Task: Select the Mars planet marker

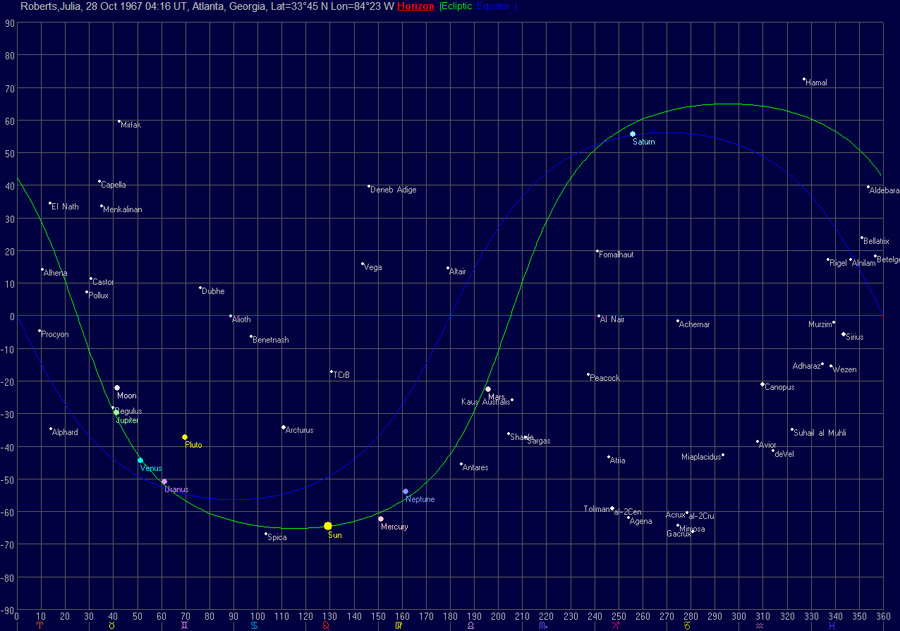Action: (488, 389)
